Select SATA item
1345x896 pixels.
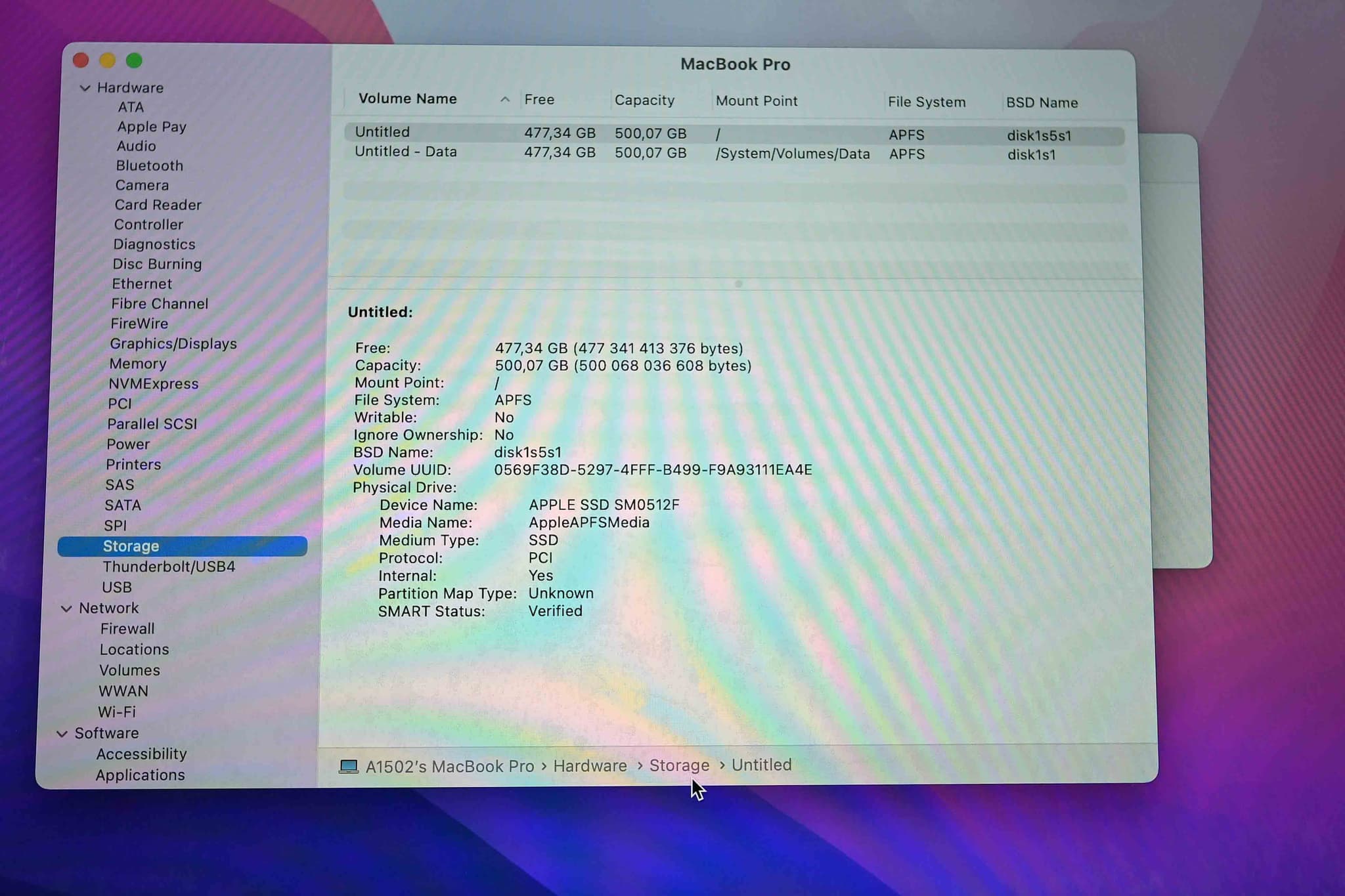pos(123,505)
